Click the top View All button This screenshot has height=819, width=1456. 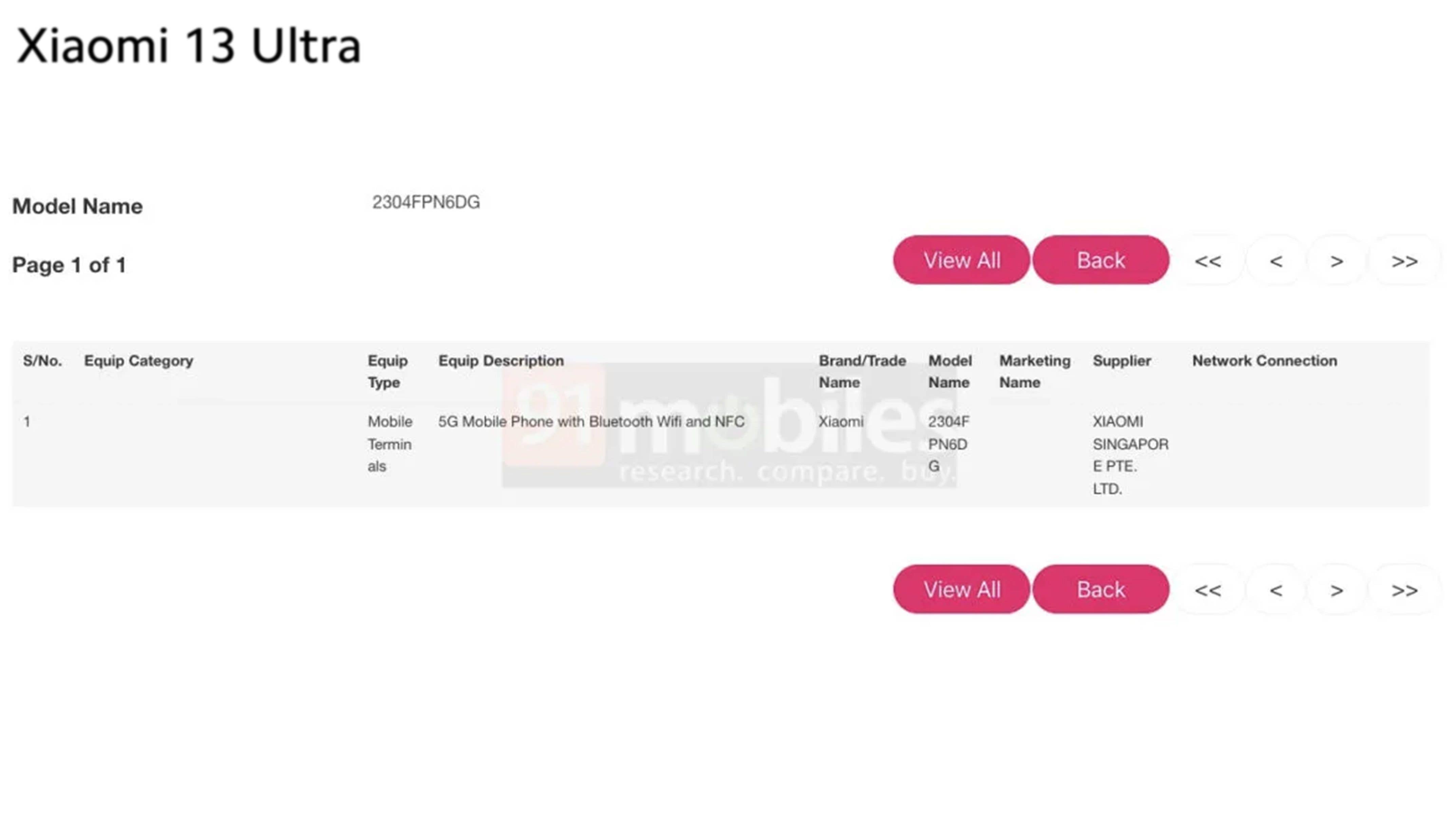[961, 260]
